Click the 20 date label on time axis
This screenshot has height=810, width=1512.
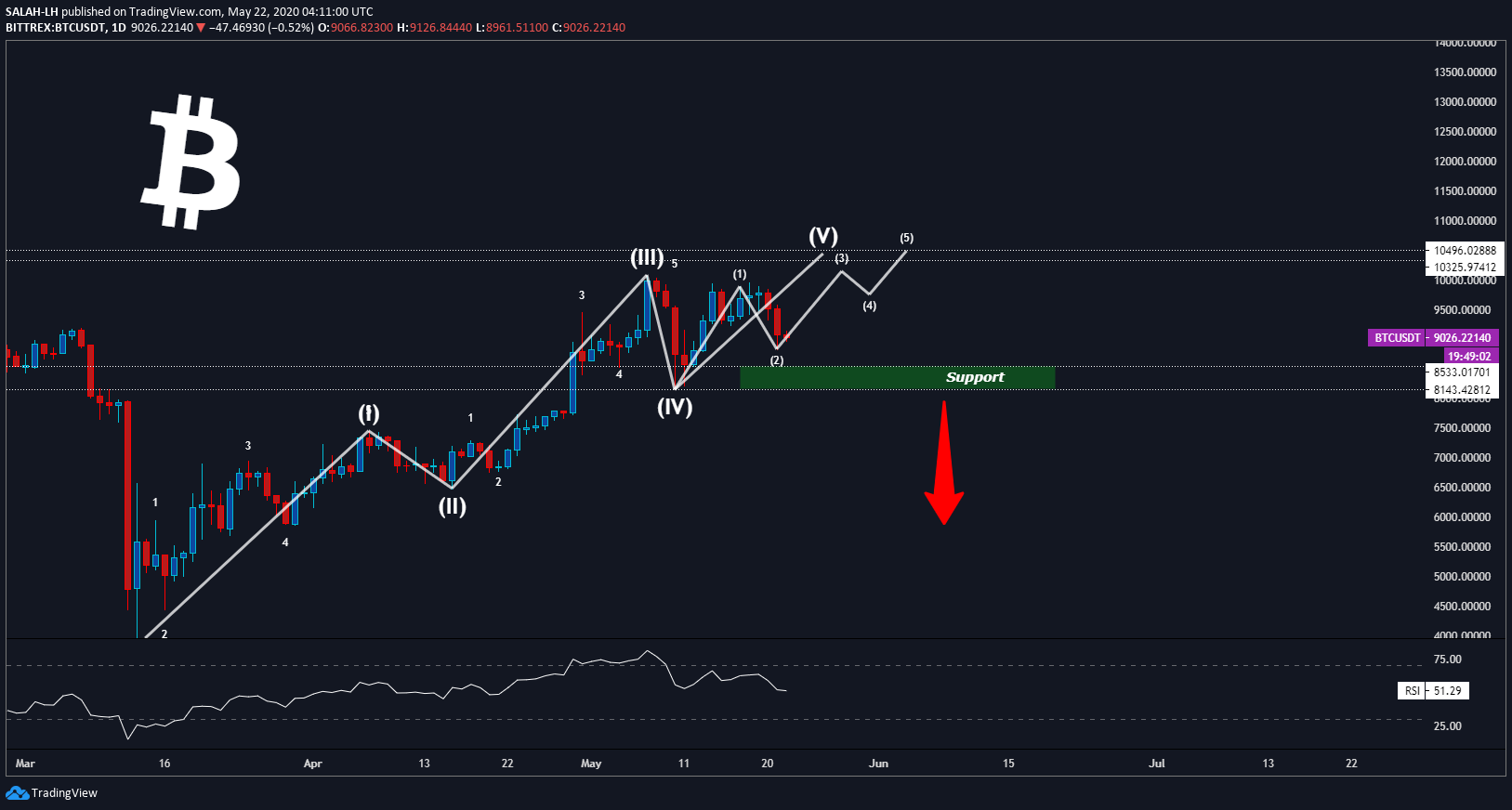click(x=767, y=764)
